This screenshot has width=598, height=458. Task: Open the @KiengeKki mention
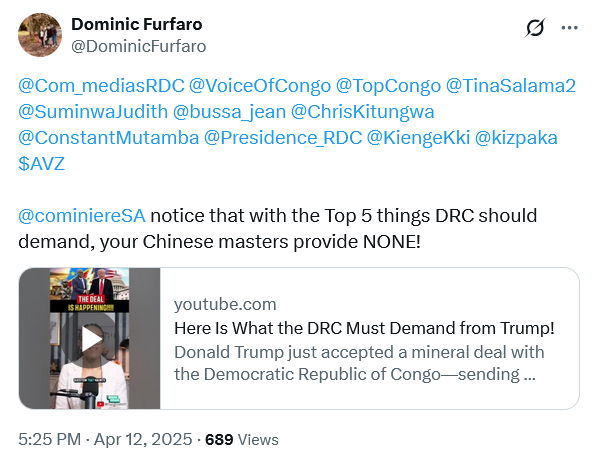click(x=418, y=138)
